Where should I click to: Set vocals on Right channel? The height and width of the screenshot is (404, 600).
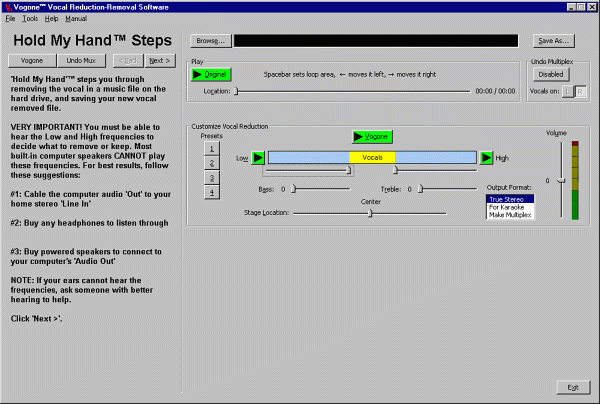tap(580, 91)
